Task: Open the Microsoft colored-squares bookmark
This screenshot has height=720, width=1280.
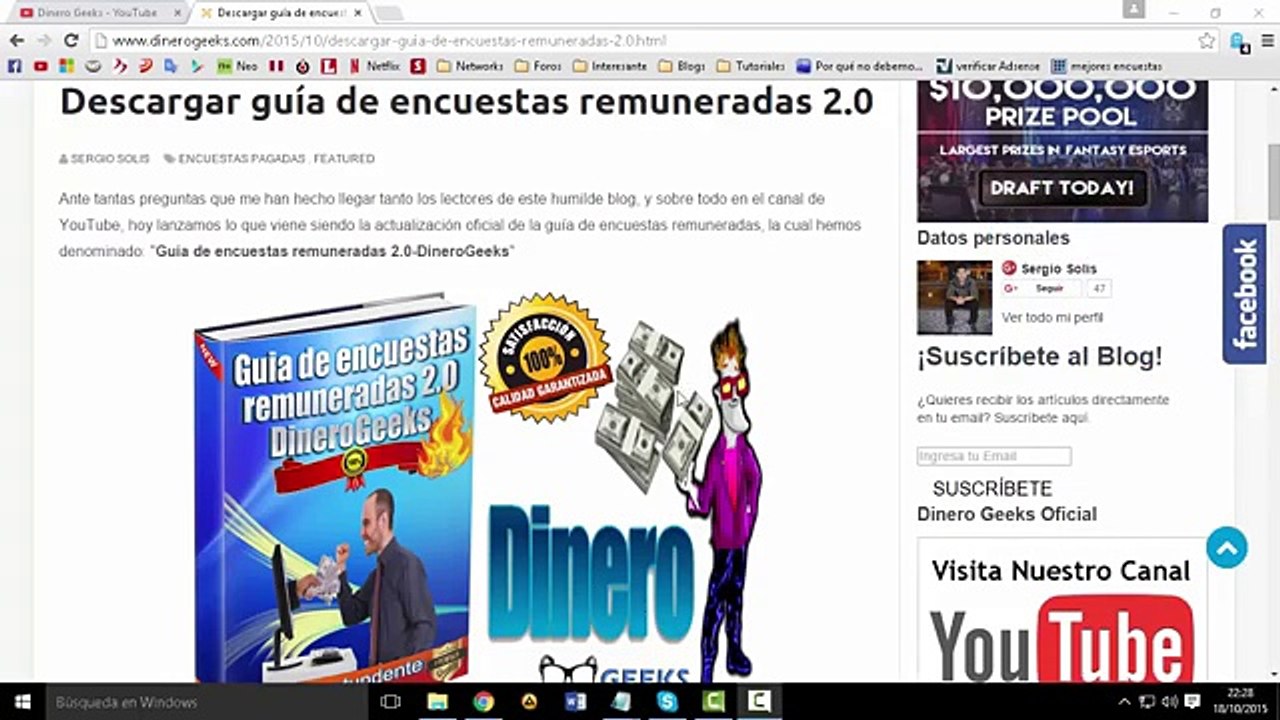Action: (x=66, y=66)
